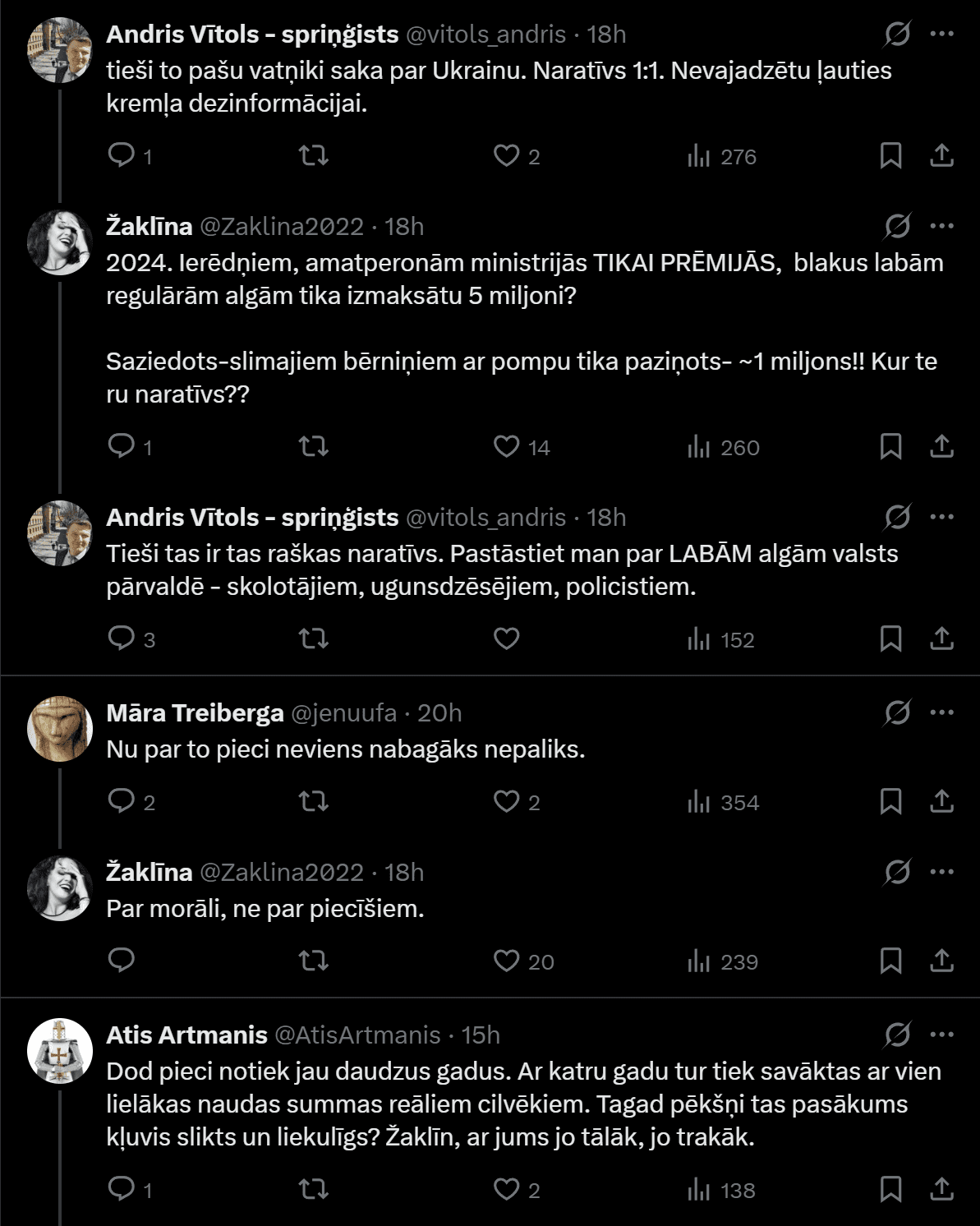This screenshot has width=980, height=1226.
Task: Repost Atis Artmanis' tweet about Dod pieci
Action: click(313, 1189)
